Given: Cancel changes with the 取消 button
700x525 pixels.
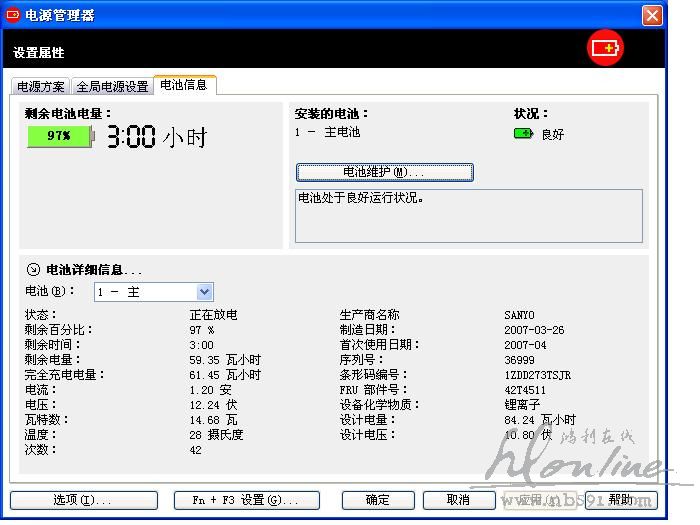Looking at the screenshot, I should [459, 500].
